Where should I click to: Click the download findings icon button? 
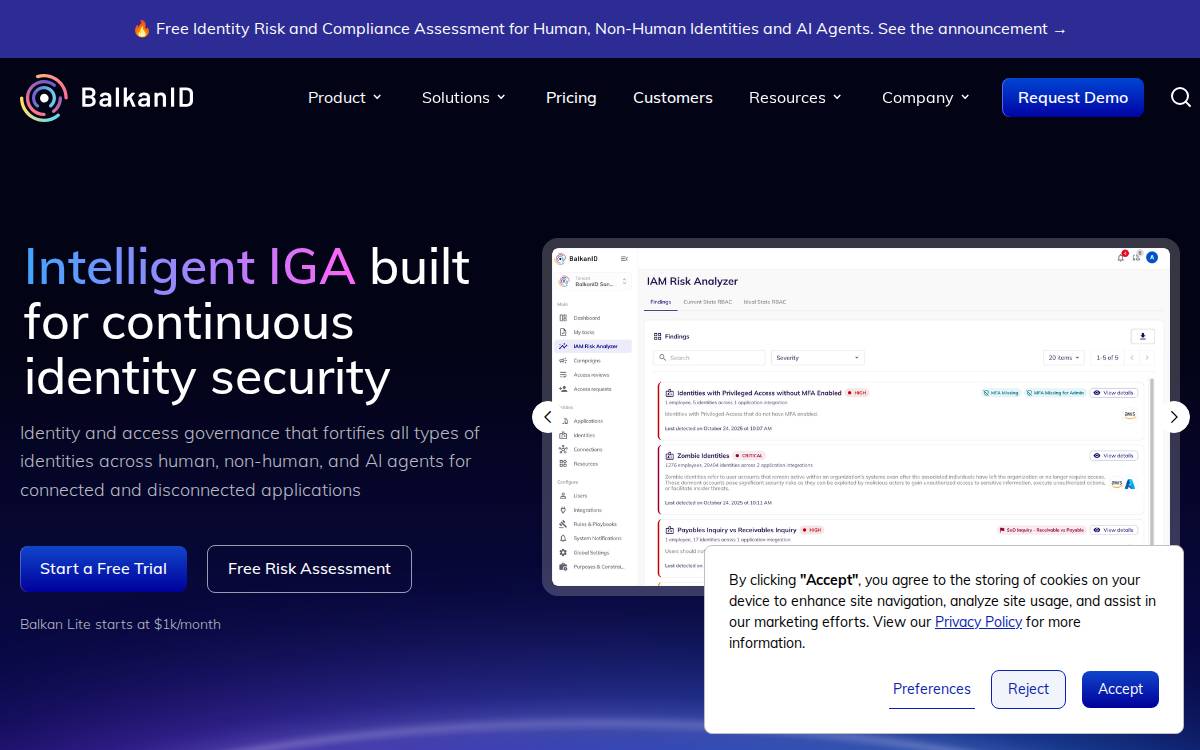(x=1143, y=336)
